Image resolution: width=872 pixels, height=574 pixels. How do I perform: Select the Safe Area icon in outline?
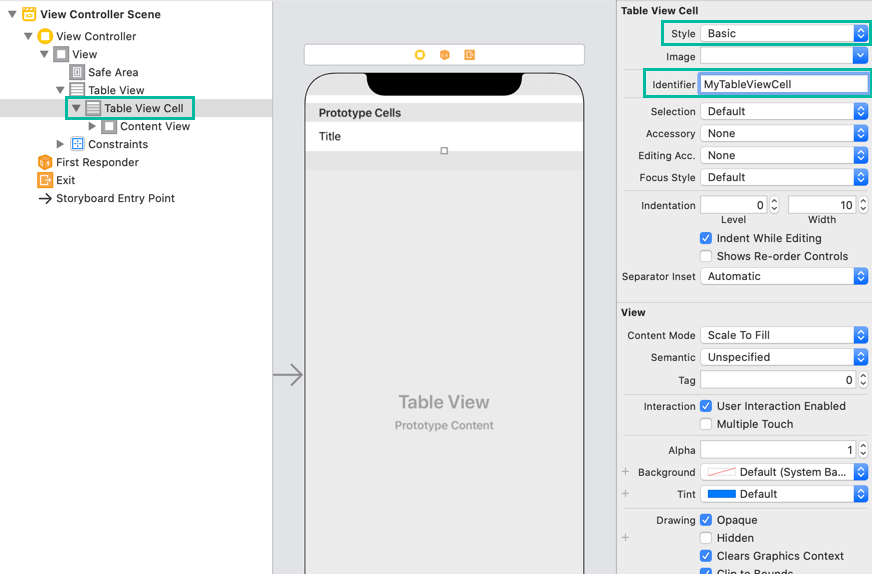77,72
